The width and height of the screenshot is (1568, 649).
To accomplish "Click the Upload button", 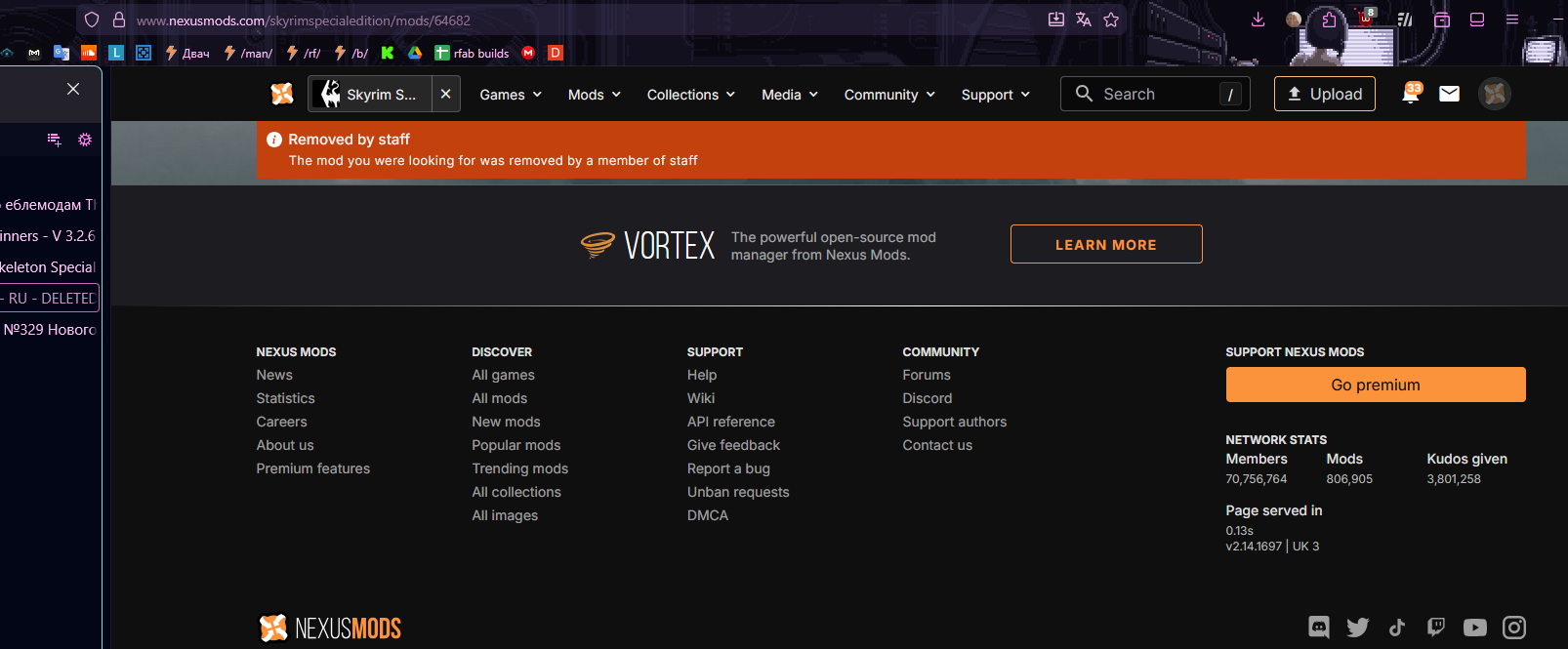I will coord(1325,94).
